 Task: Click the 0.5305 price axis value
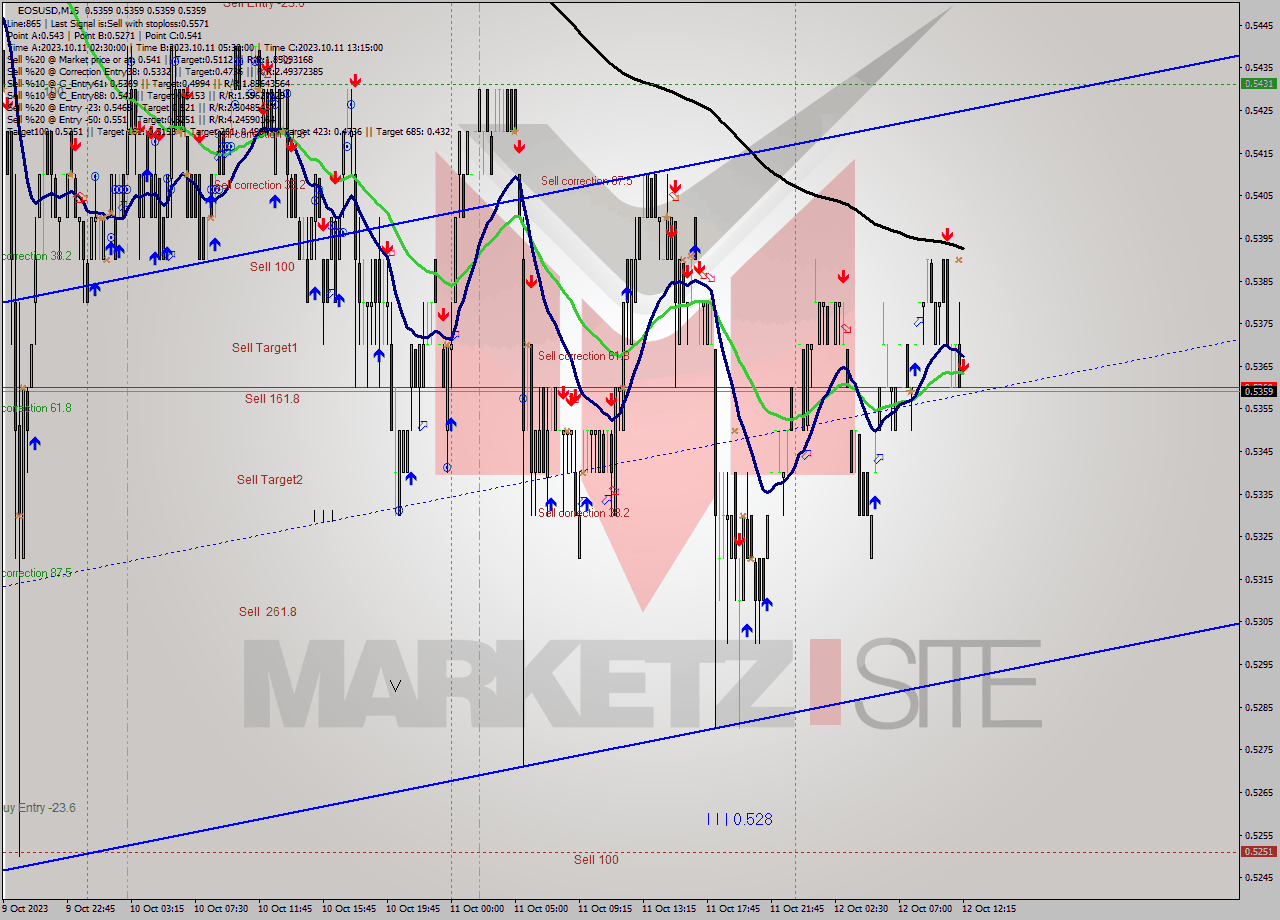tap(1259, 621)
